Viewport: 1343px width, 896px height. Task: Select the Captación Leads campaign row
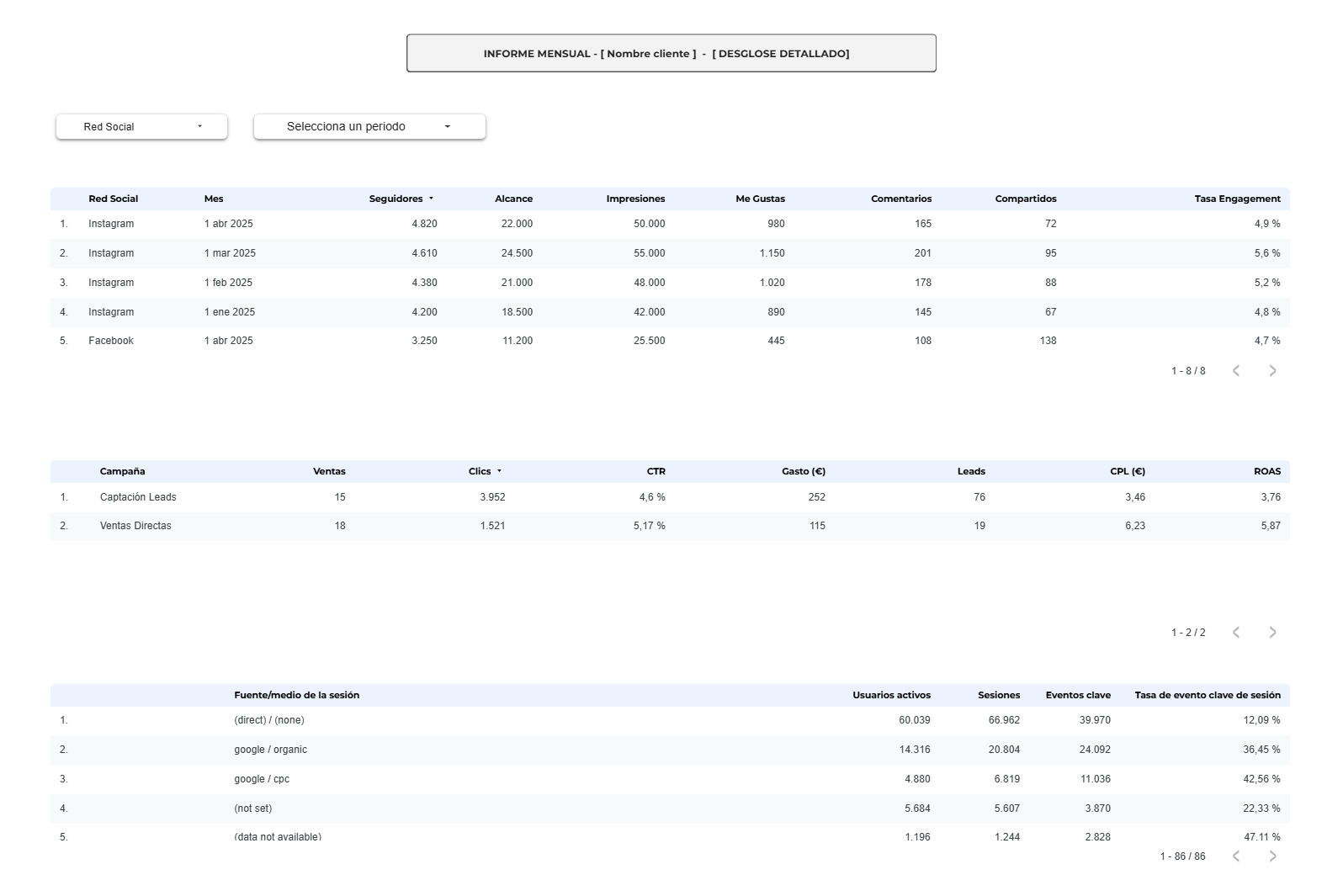pos(670,497)
